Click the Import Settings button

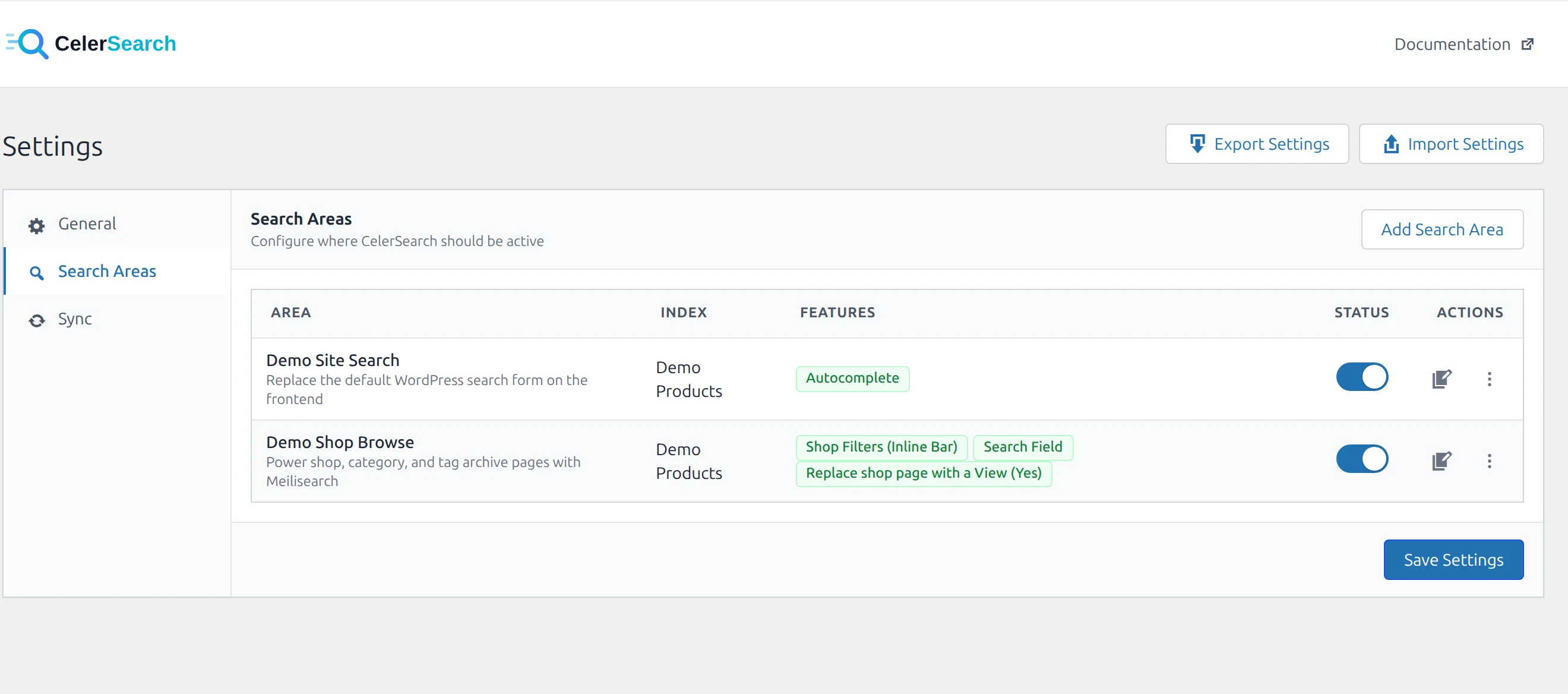[1451, 144]
